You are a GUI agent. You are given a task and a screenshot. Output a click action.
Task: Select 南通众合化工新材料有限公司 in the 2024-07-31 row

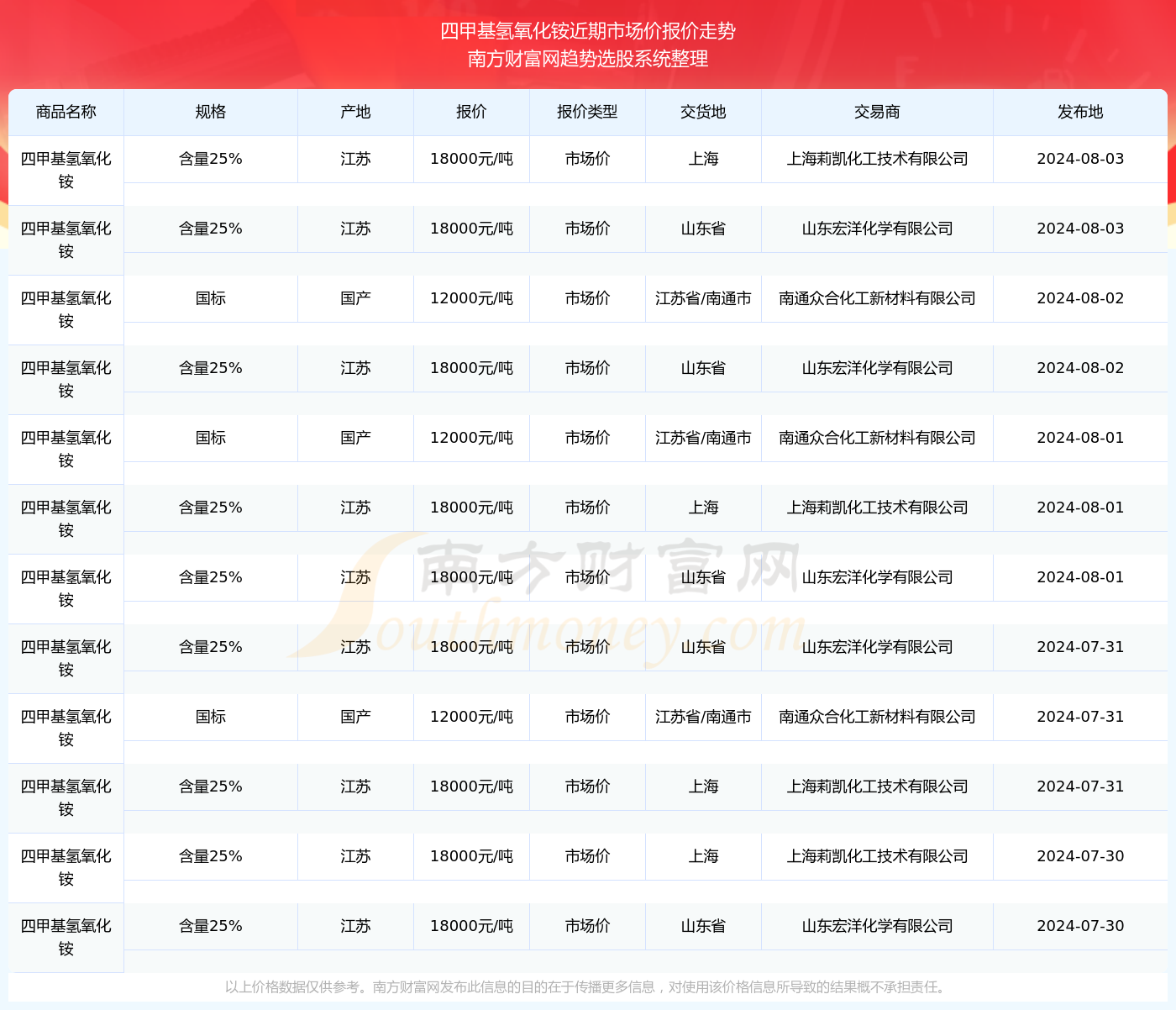[x=877, y=717]
